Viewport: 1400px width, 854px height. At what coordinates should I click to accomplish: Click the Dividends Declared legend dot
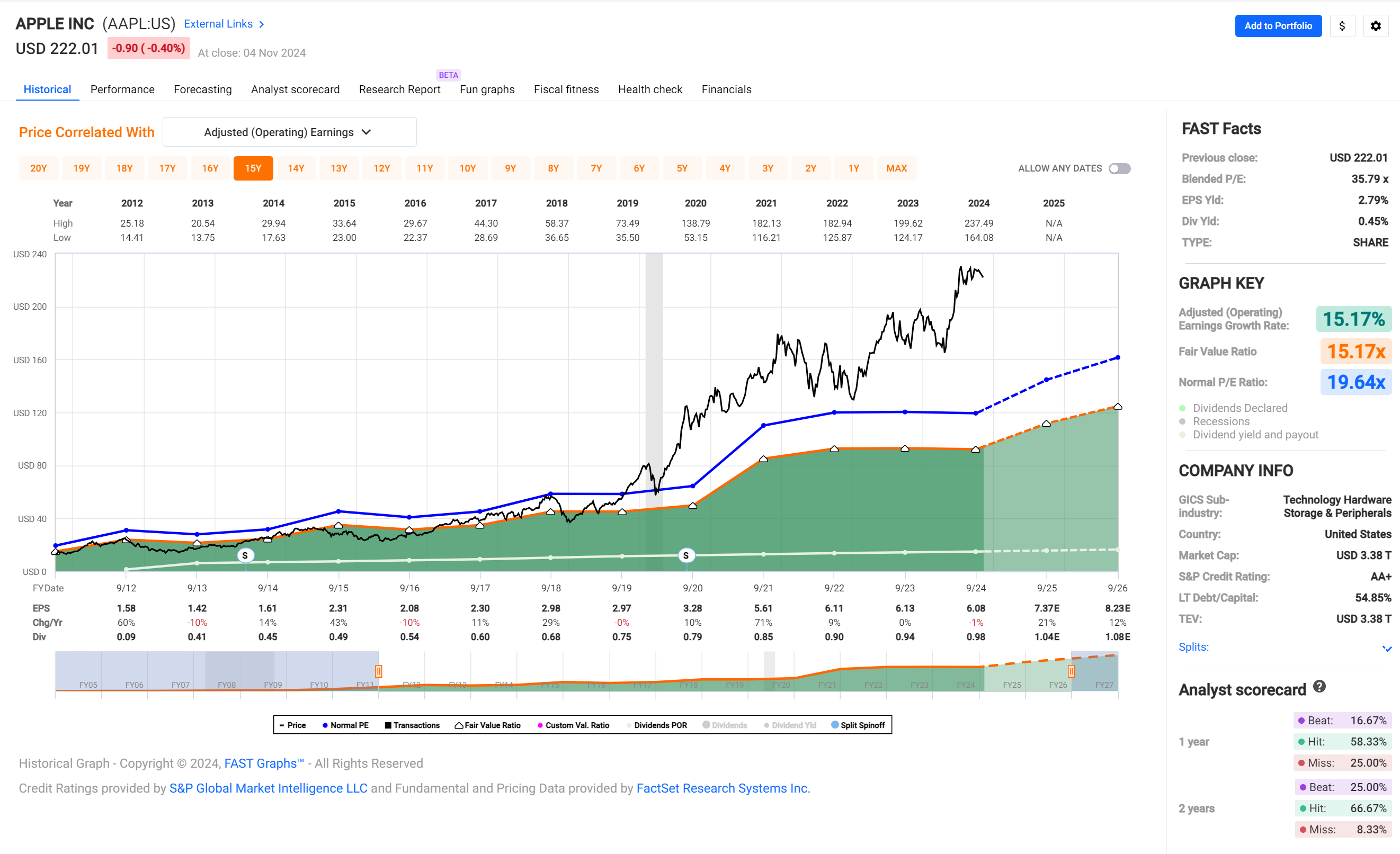tap(1182, 408)
